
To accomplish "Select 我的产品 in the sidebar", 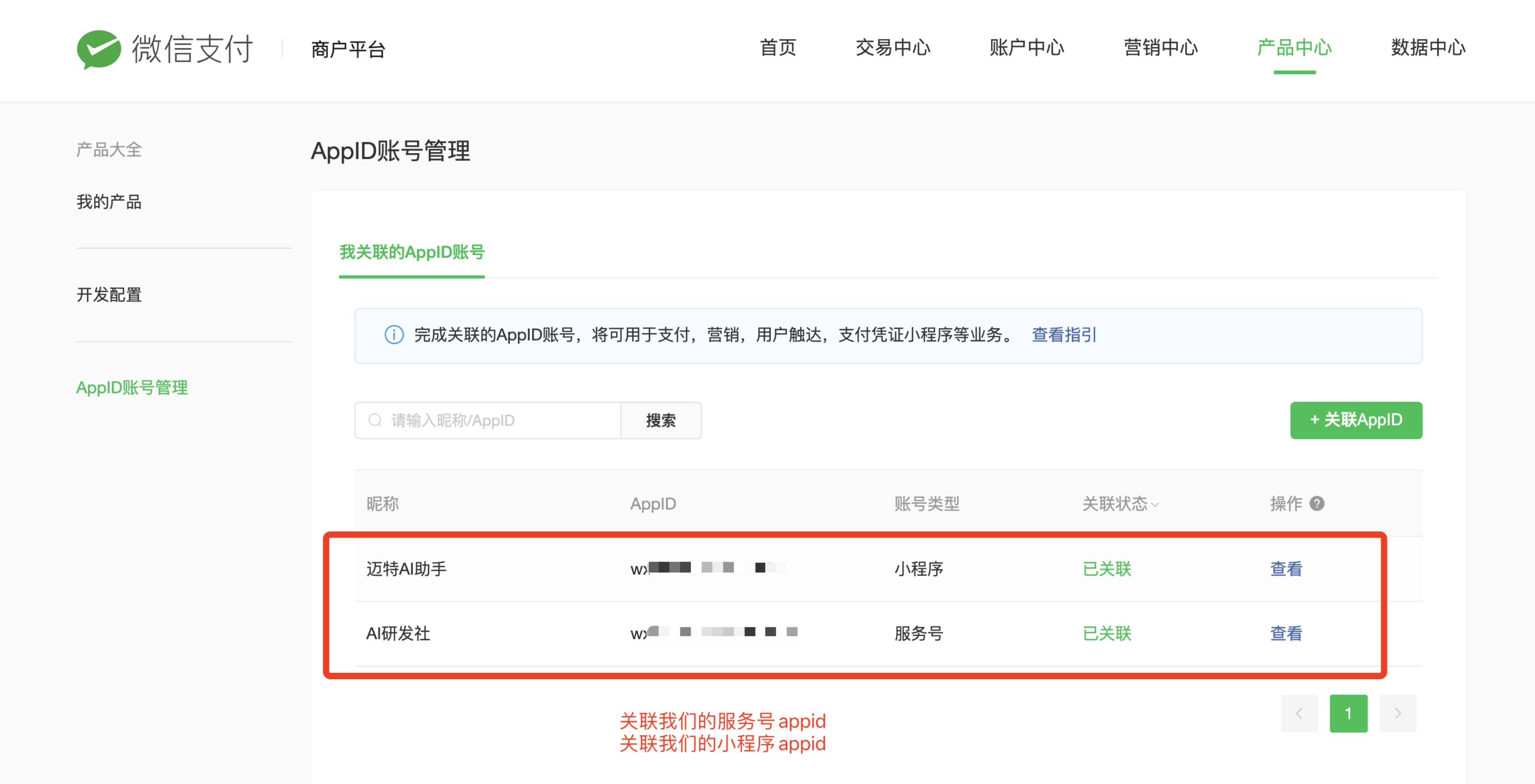I will point(108,202).
